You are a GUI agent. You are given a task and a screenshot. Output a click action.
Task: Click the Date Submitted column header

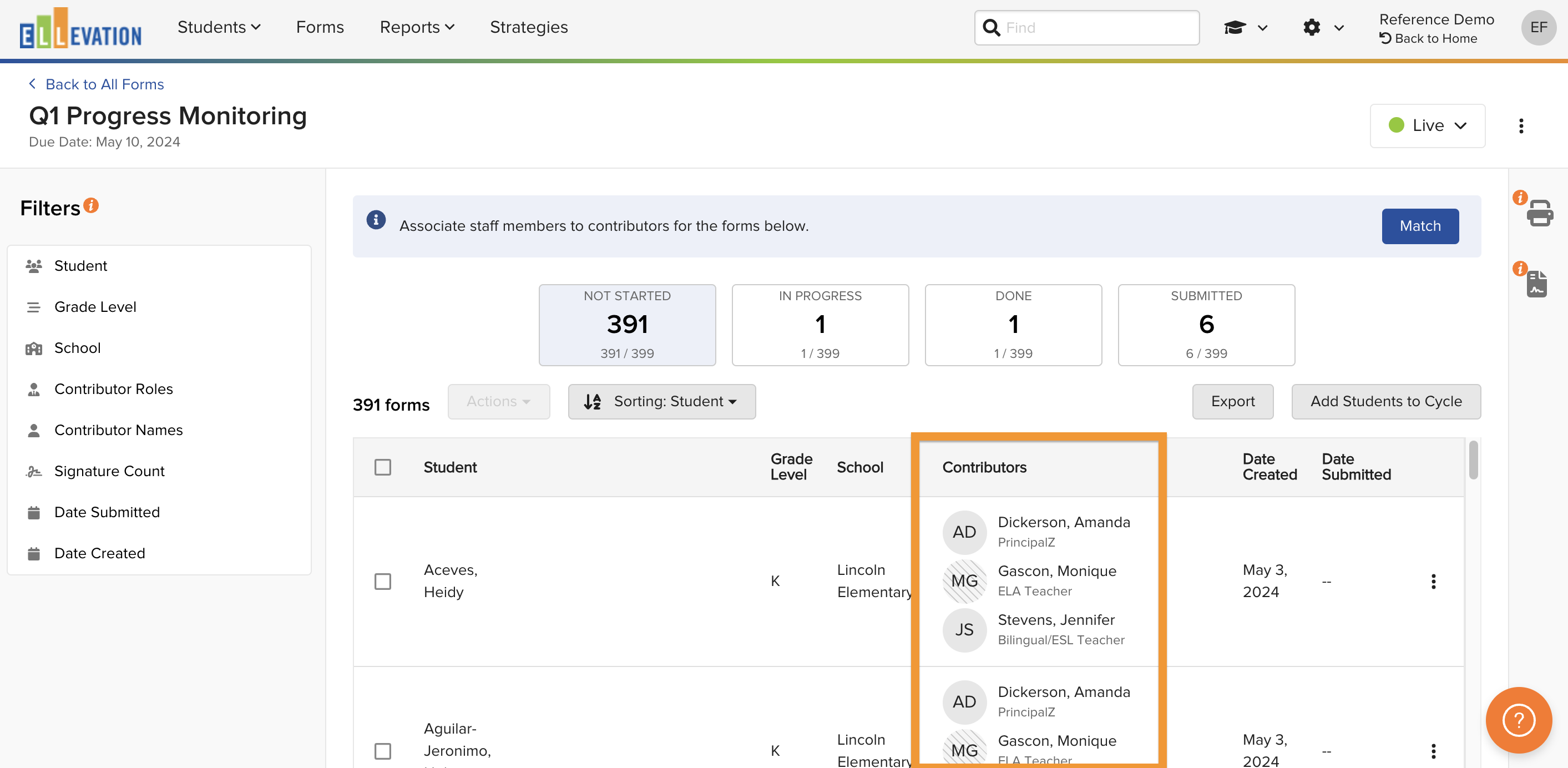click(x=1356, y=467)
